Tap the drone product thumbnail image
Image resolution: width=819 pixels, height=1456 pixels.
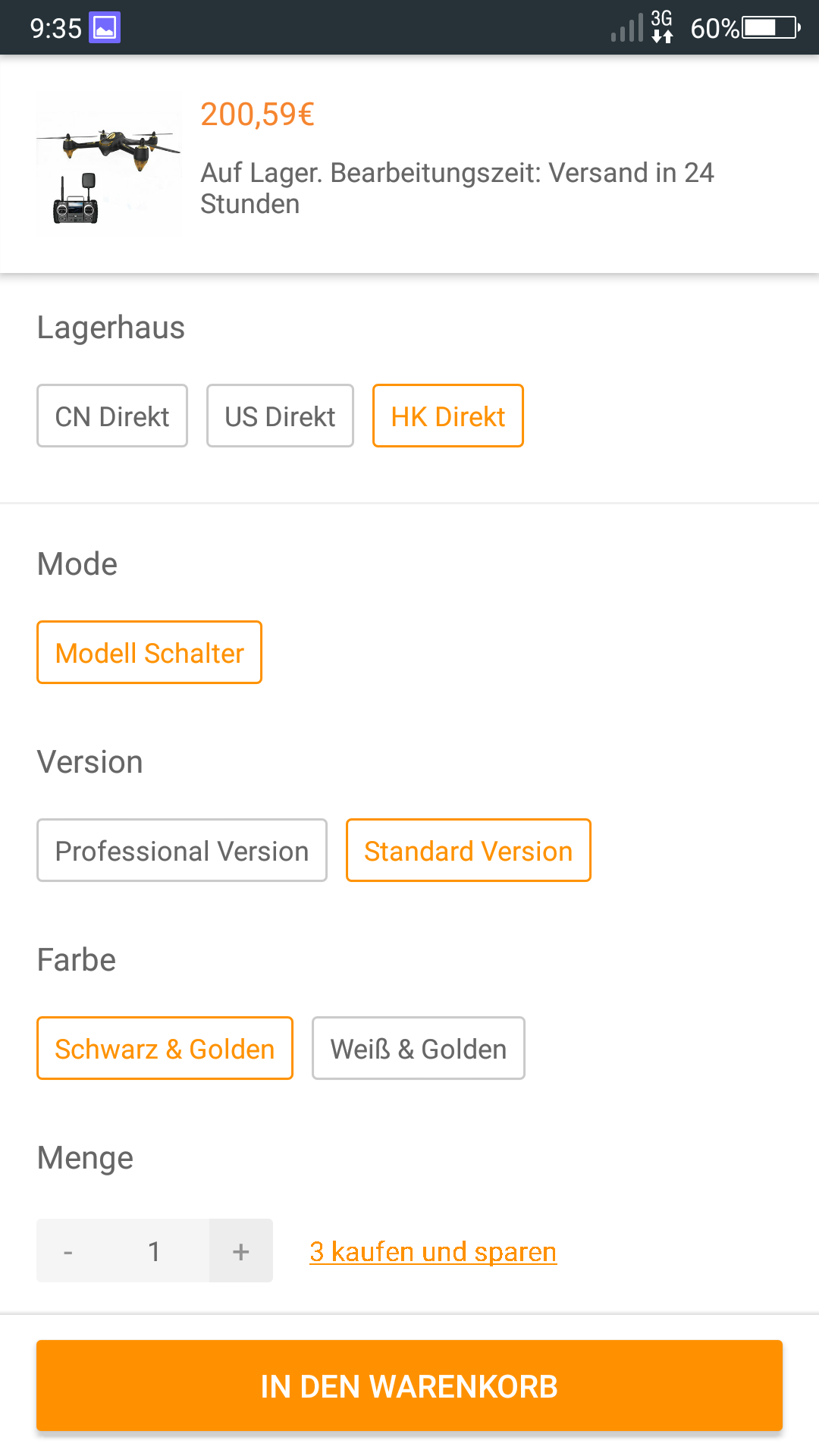[x=109, y=164]
